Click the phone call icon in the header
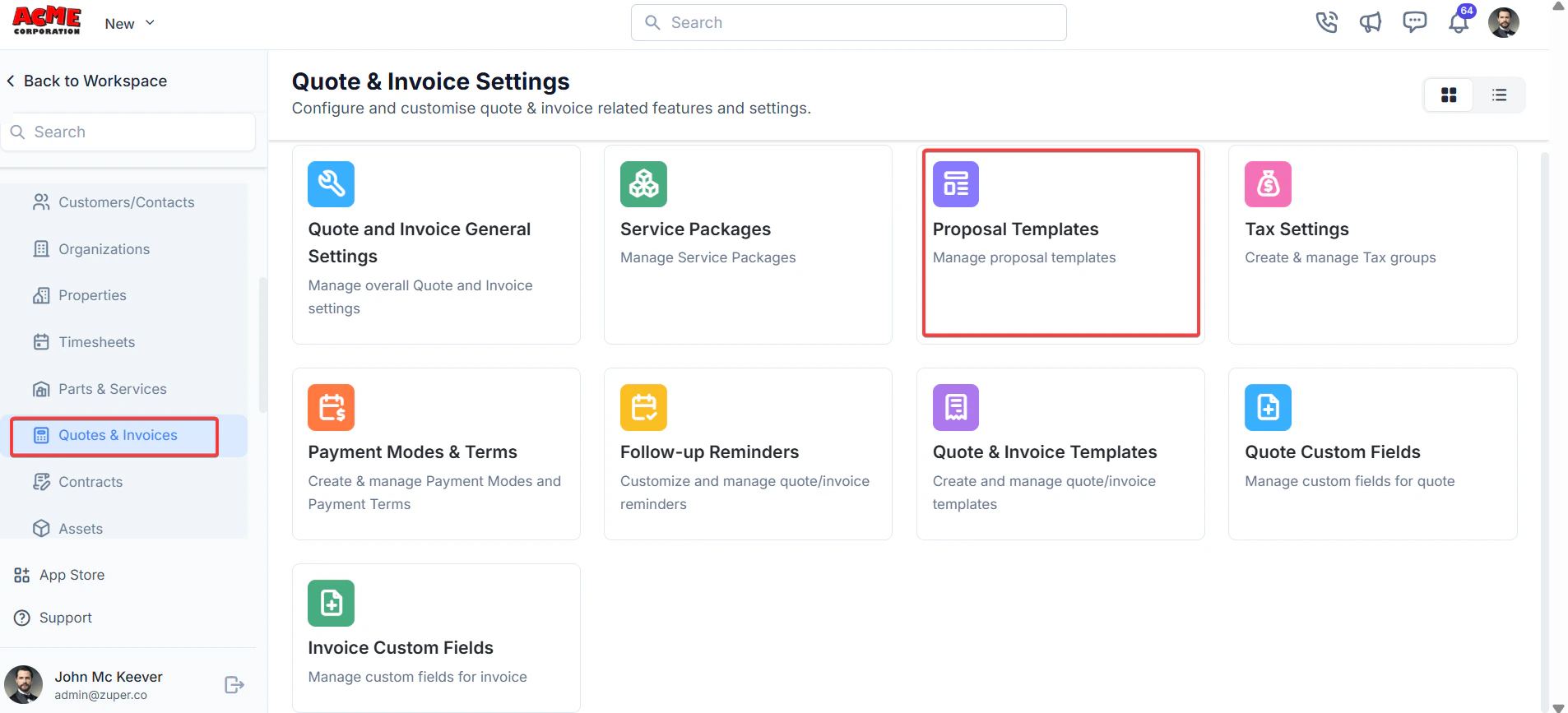Viewport: 1568px width, 713px height. click(x=1326, y=22)
